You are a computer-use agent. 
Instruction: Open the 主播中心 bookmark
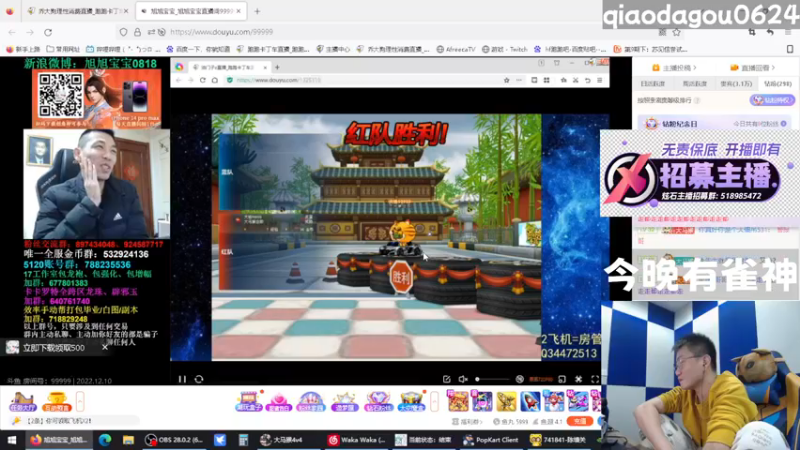coord(333,49)
